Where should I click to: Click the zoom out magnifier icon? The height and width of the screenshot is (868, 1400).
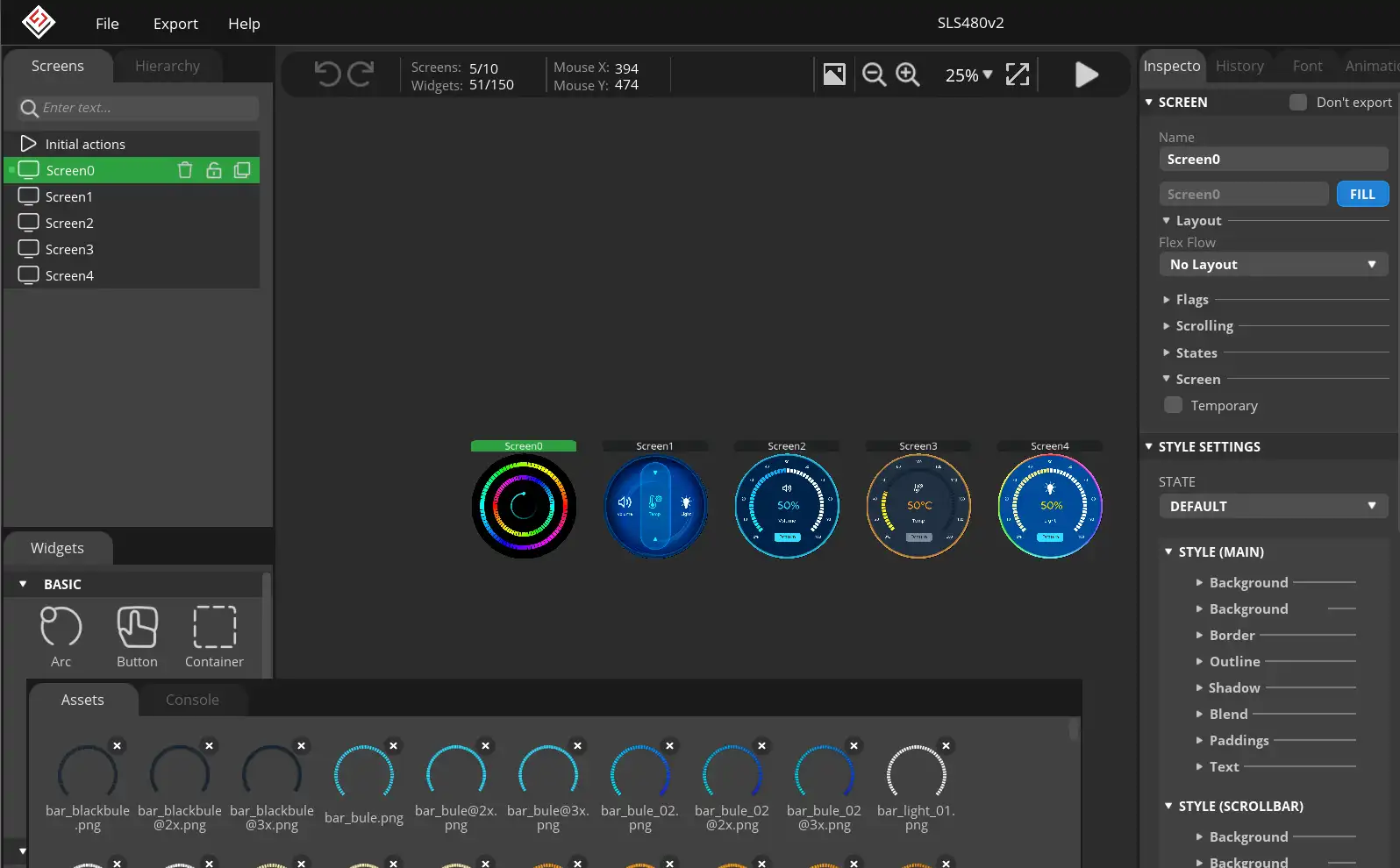(874, 75)
